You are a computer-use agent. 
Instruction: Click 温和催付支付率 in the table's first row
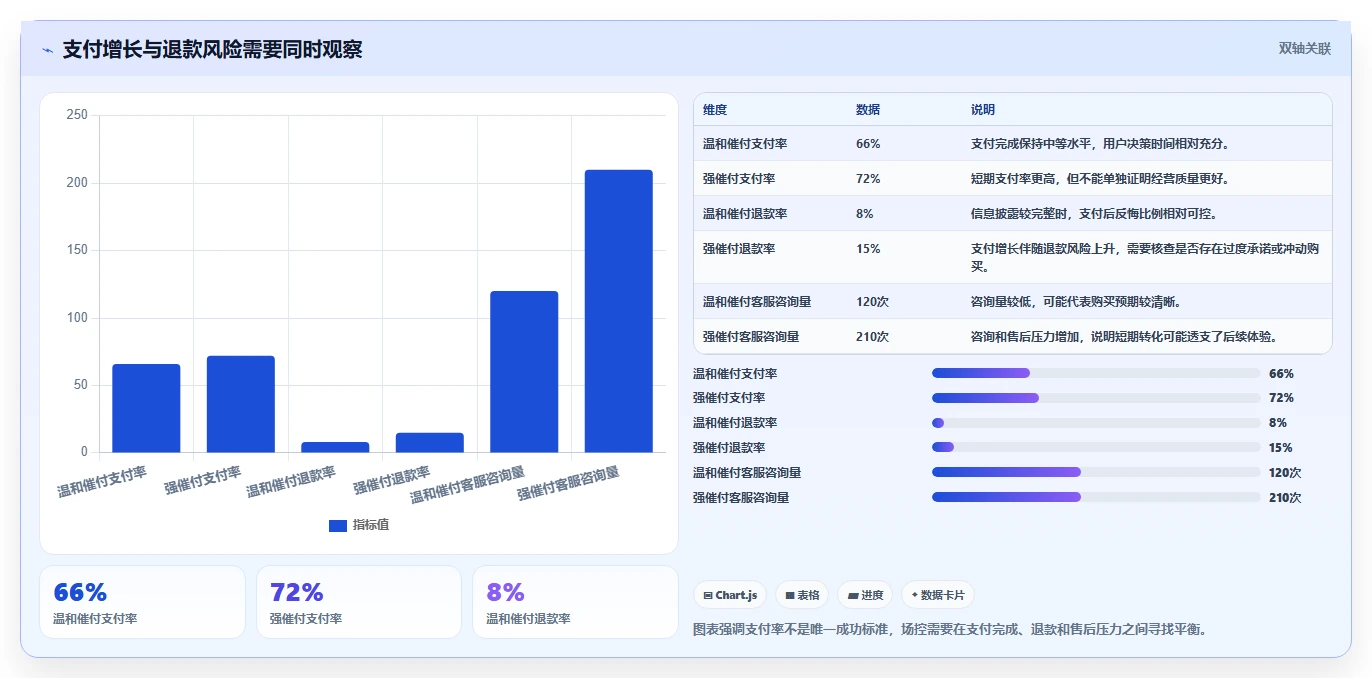[x=745, y=144]
